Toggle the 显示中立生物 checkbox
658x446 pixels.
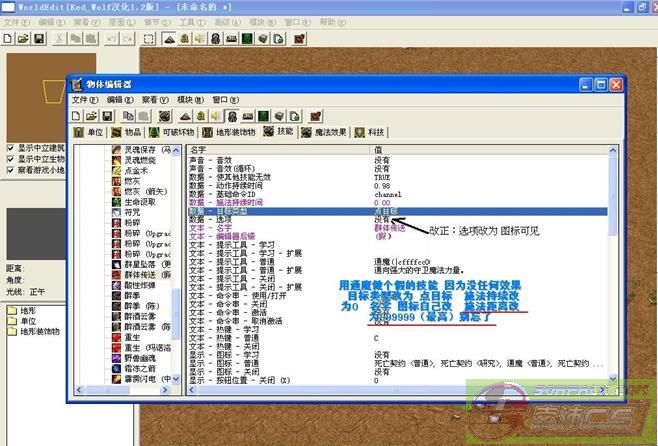click(10, 158)
